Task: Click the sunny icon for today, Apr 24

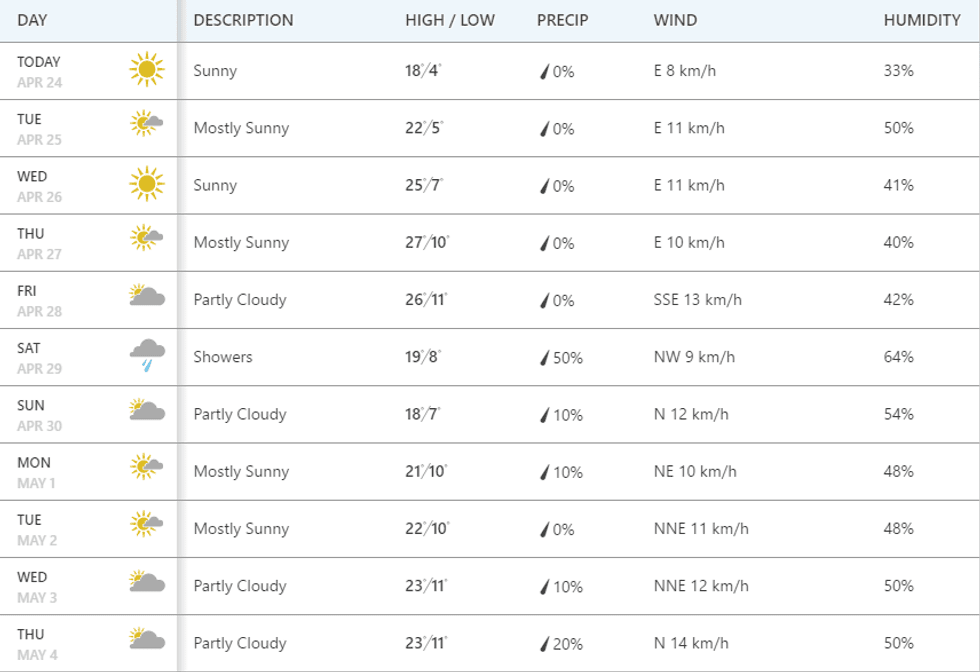Action: [146, 70]
